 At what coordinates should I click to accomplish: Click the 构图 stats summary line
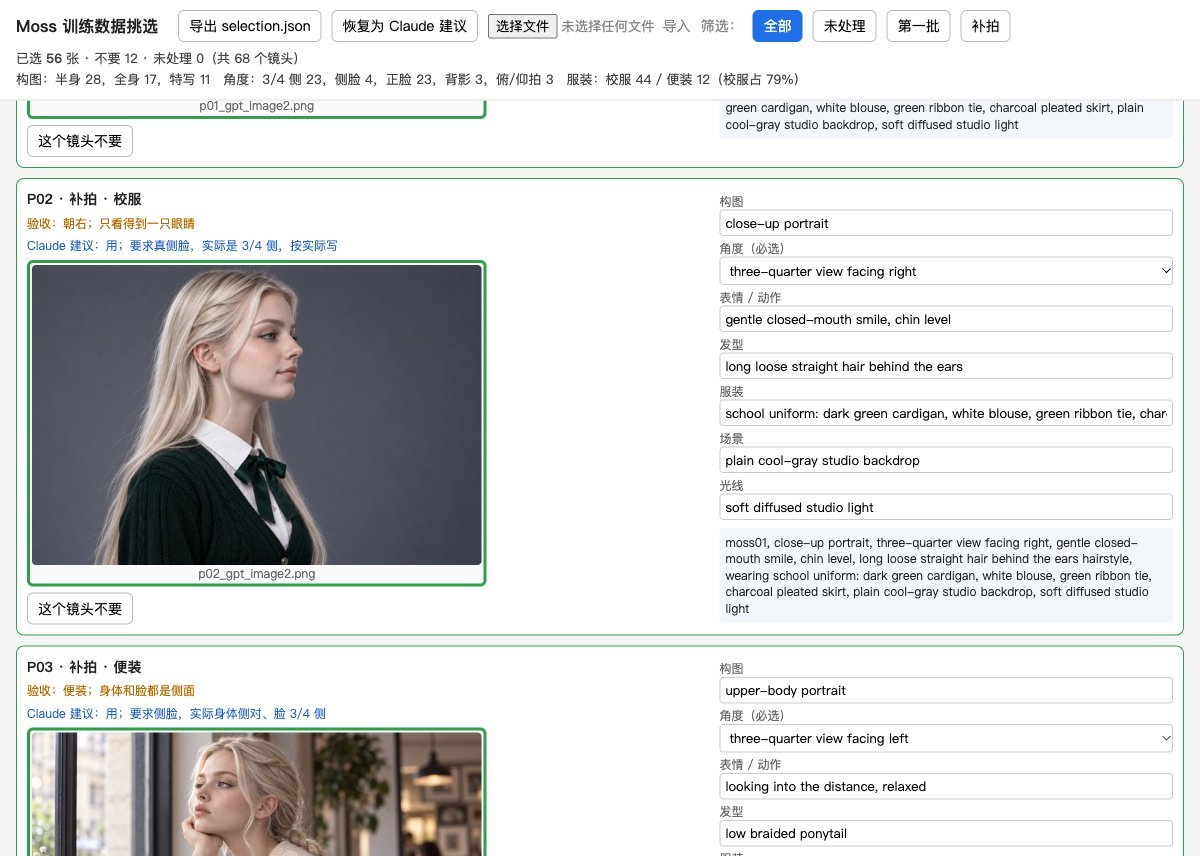click(407, 79)
